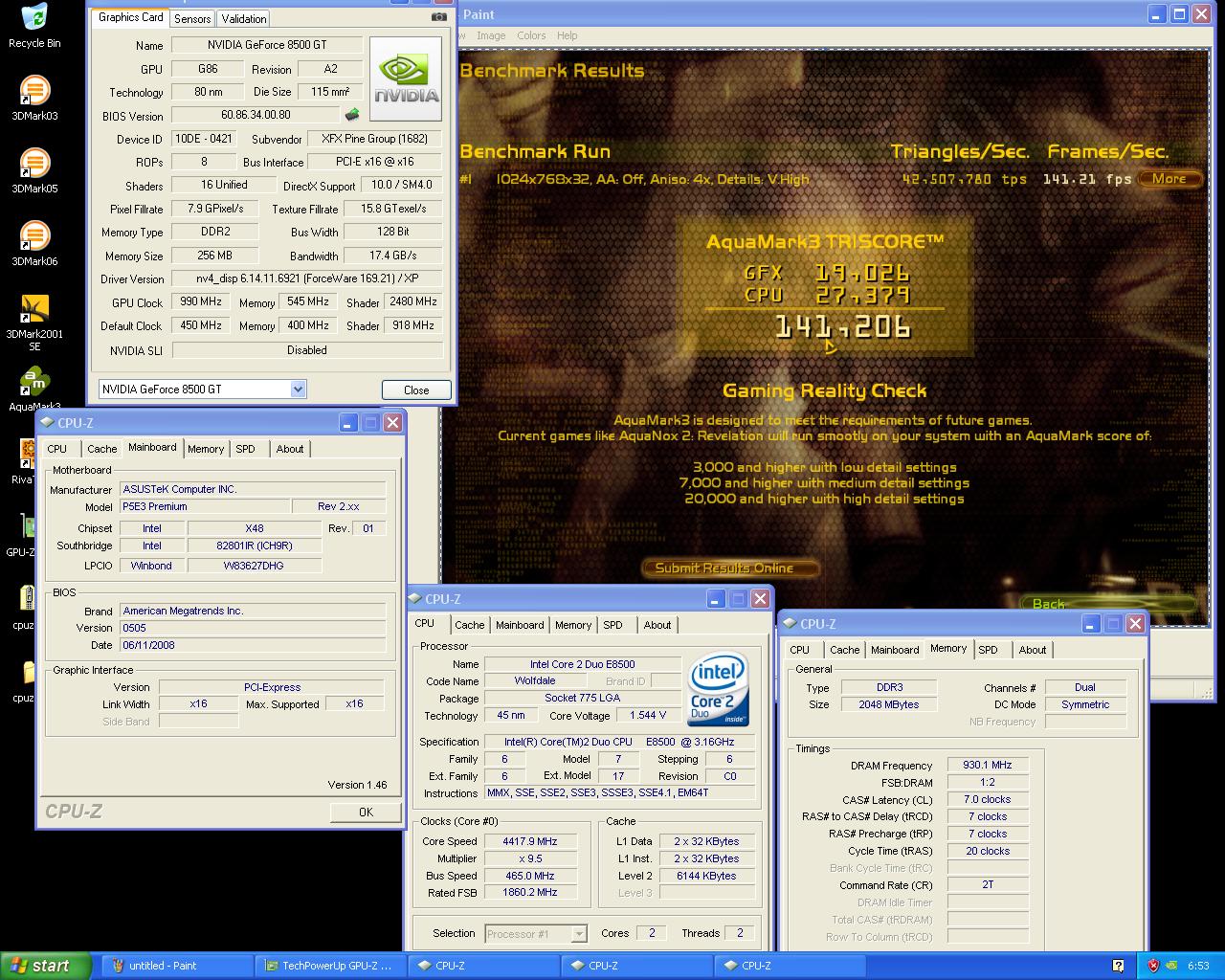The width and height of the screenshot is (1225, 980).
Task: Click the BIOS Version field 60.86.34.00.80
Action: pyautogui.click(x=256, y=115)
